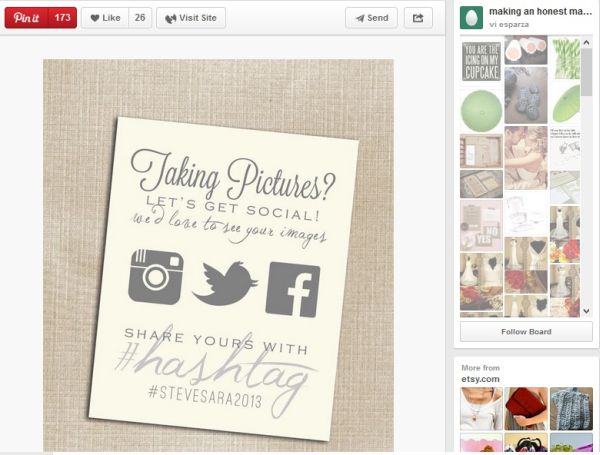Open the 'making an honest ma...' board title

tap(541, 11)
